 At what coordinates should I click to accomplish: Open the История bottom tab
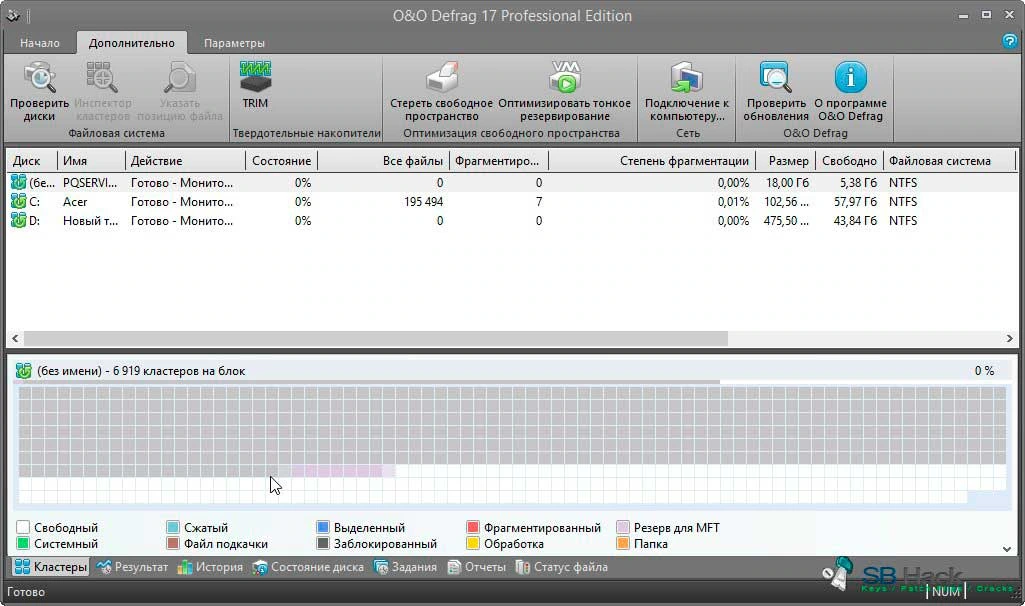[210, 567]
